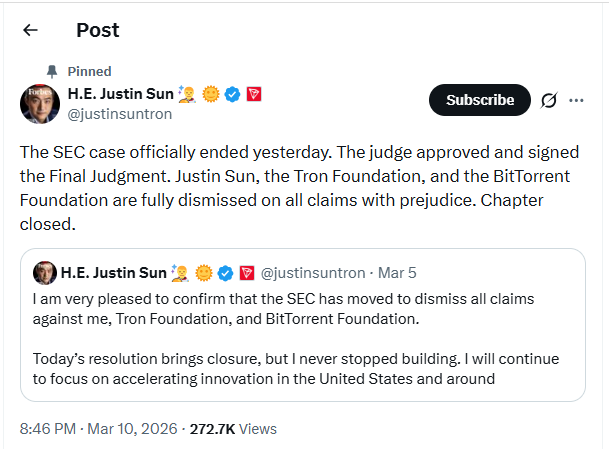Click the Grok explain icon beside Subscribe
The height and width of the screenshot is (449, 609).
548,100
